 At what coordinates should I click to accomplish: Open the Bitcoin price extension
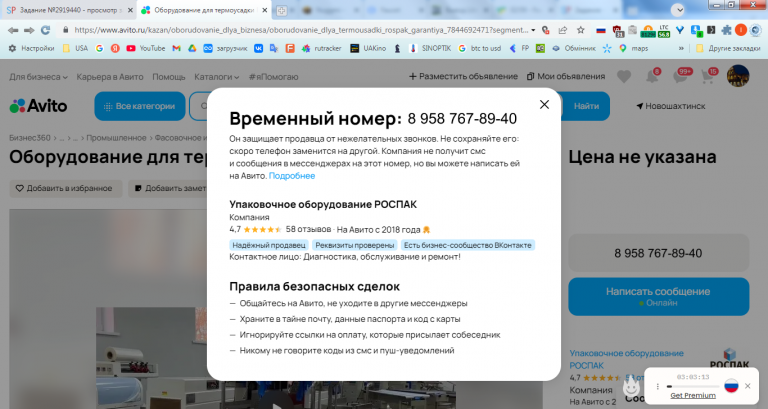[x=648, y=31]
